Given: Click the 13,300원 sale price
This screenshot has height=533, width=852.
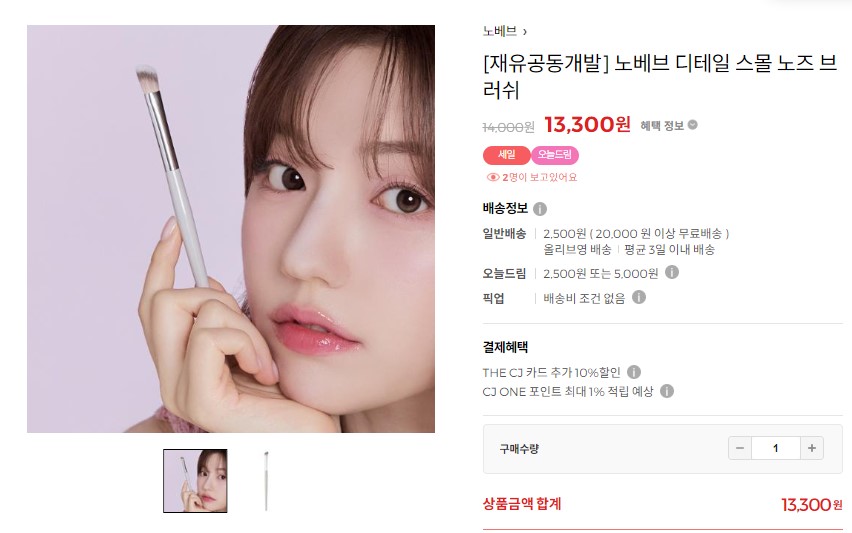Looking at the screenshot, I should (587, 124).
